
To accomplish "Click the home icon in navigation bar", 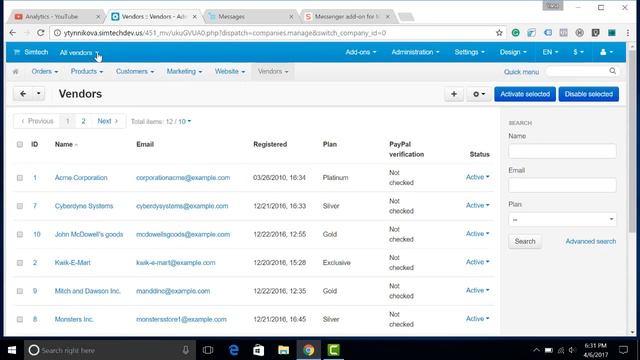I will (x=16, y=72).
